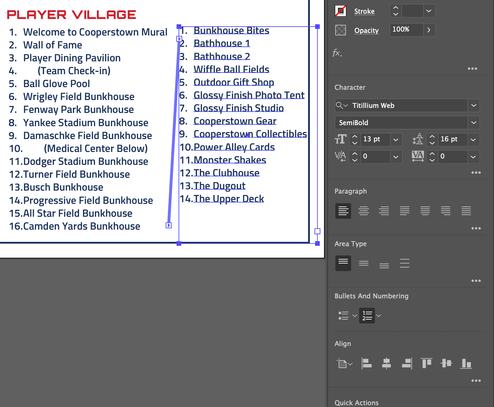Click the Titillium Web font family field
The image size is (494, 407).
pos(401,106)
